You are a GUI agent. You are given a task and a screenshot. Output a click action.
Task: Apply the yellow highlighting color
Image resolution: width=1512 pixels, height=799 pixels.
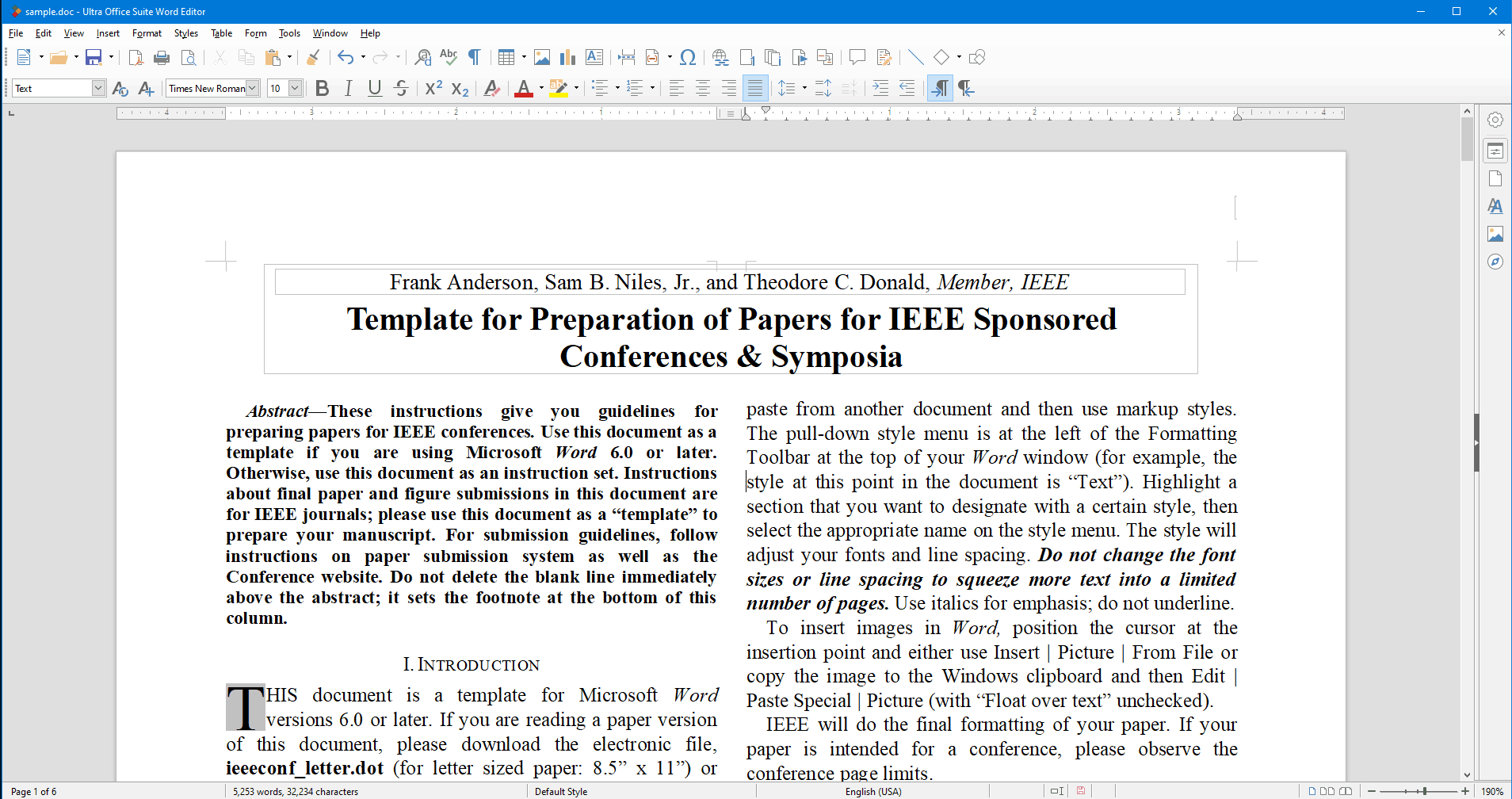[x=559, y=88]
